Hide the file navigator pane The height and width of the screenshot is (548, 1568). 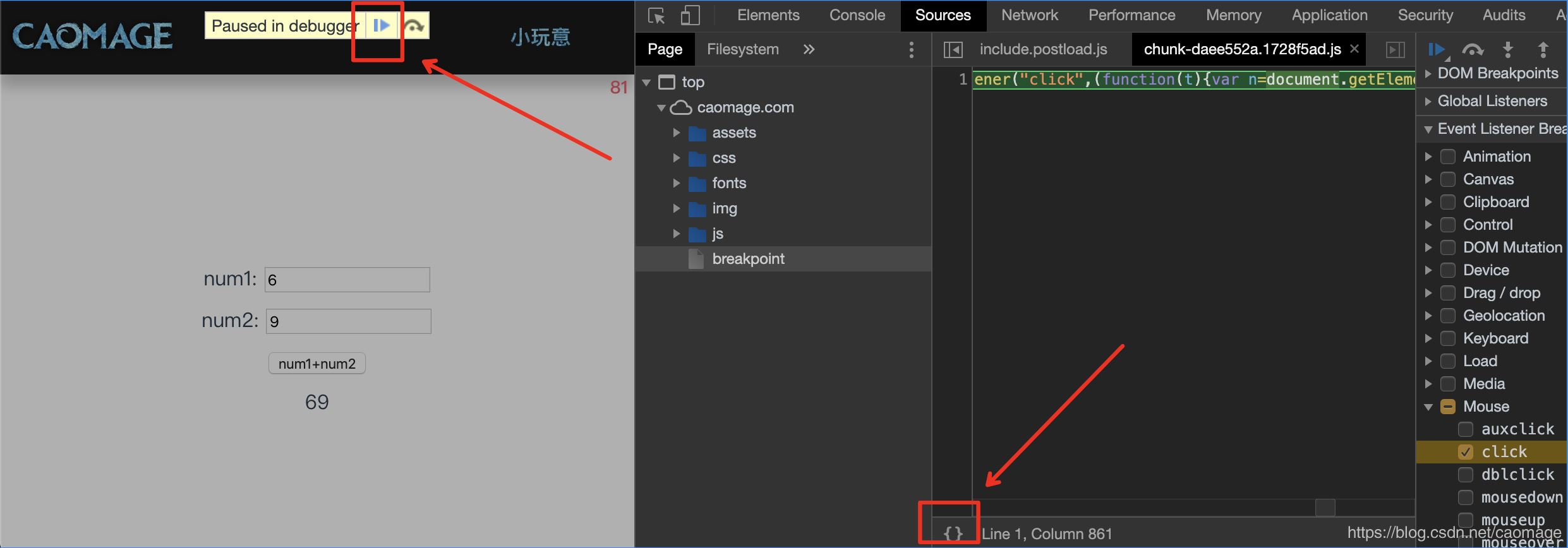pos(953,49)
